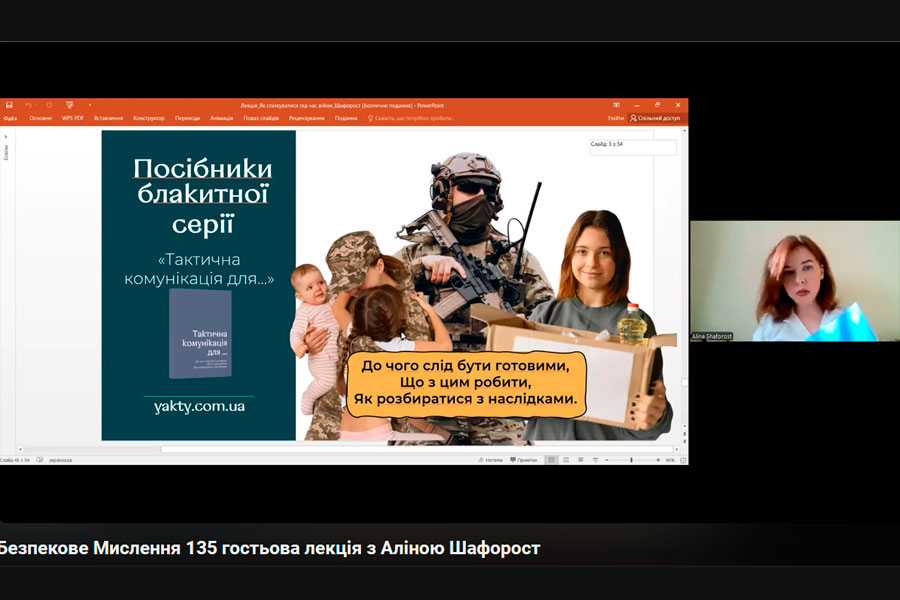Open the Конструктор ribbon tab
The image size is (900, 600).
(x=149, y=118)
